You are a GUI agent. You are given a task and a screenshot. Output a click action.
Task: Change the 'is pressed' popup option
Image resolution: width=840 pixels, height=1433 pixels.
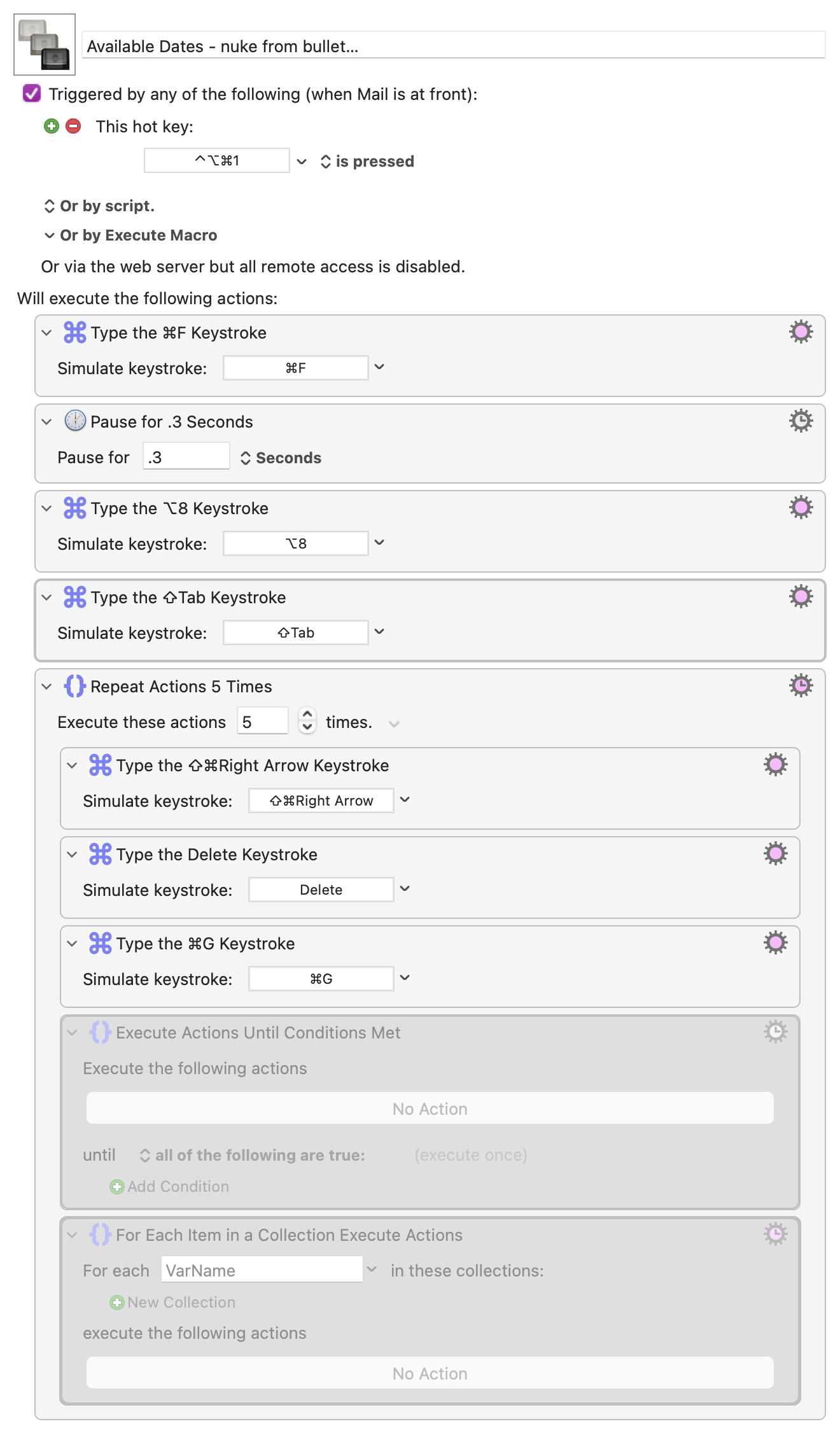click(x=367, y=162)
